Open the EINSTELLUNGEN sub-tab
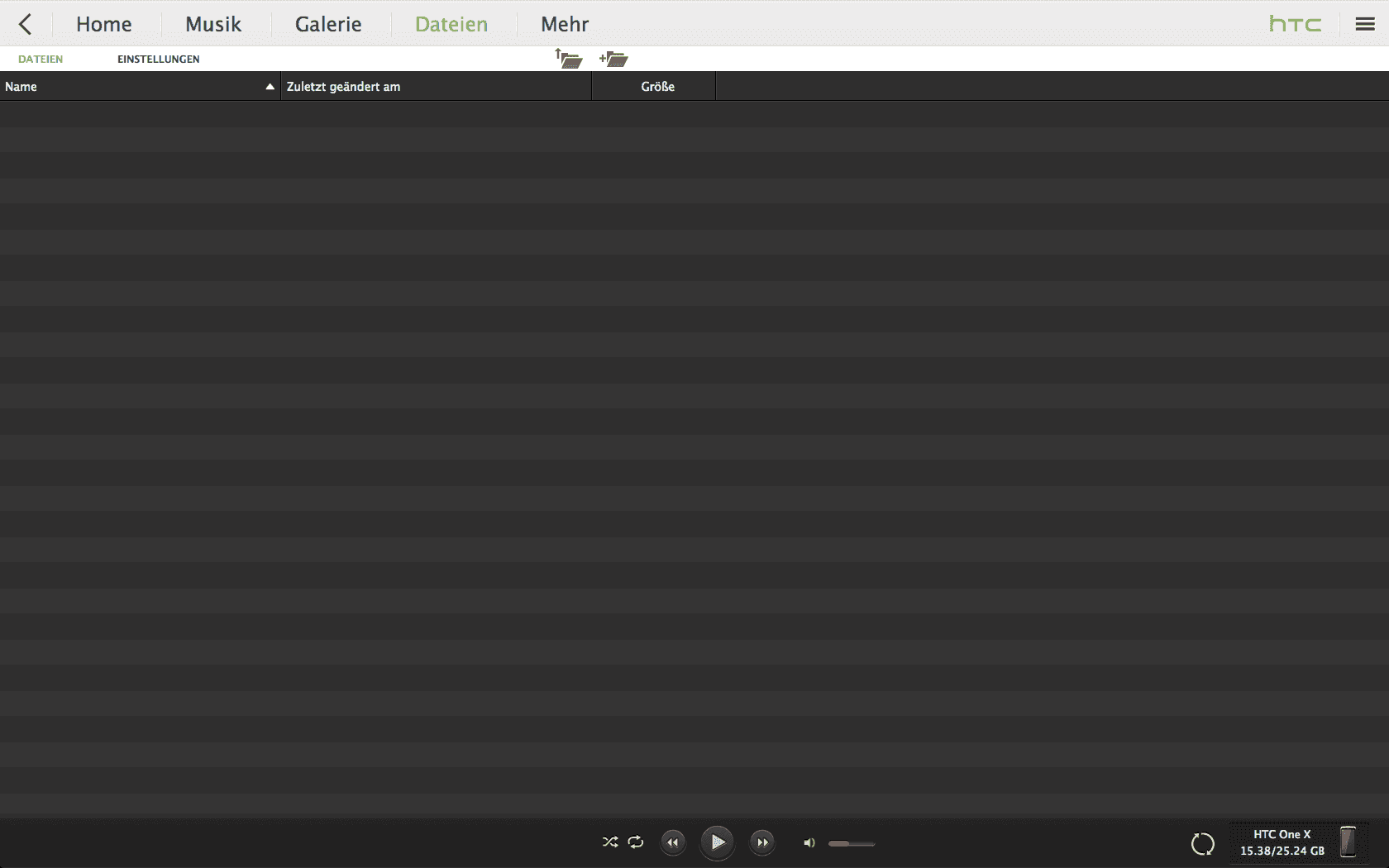 click(159, 59)
